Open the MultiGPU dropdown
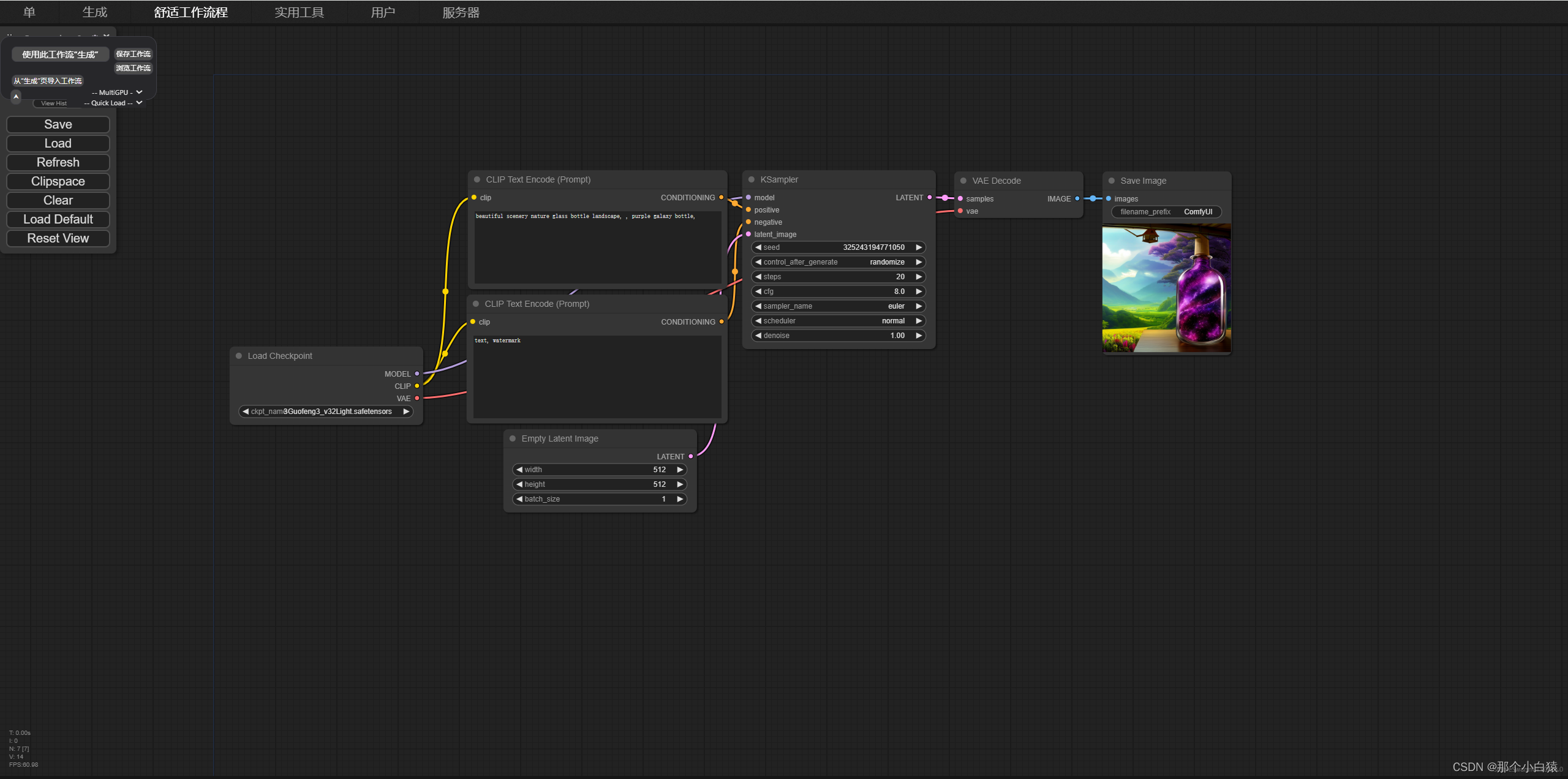Image resolution: width=1568 pixels, height=779 pixels. [117, 92]
